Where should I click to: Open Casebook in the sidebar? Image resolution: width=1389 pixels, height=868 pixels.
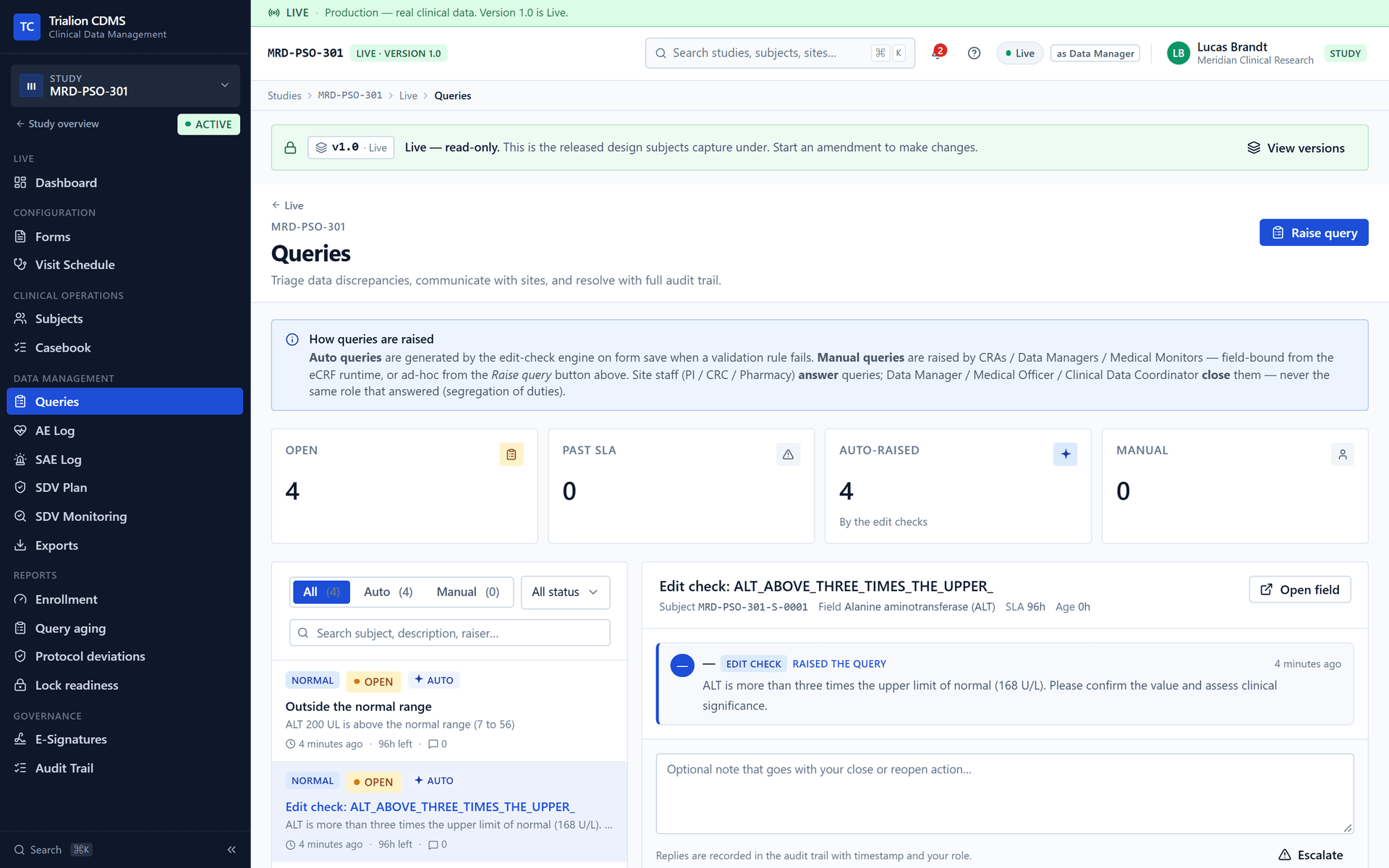coord(124,348)
